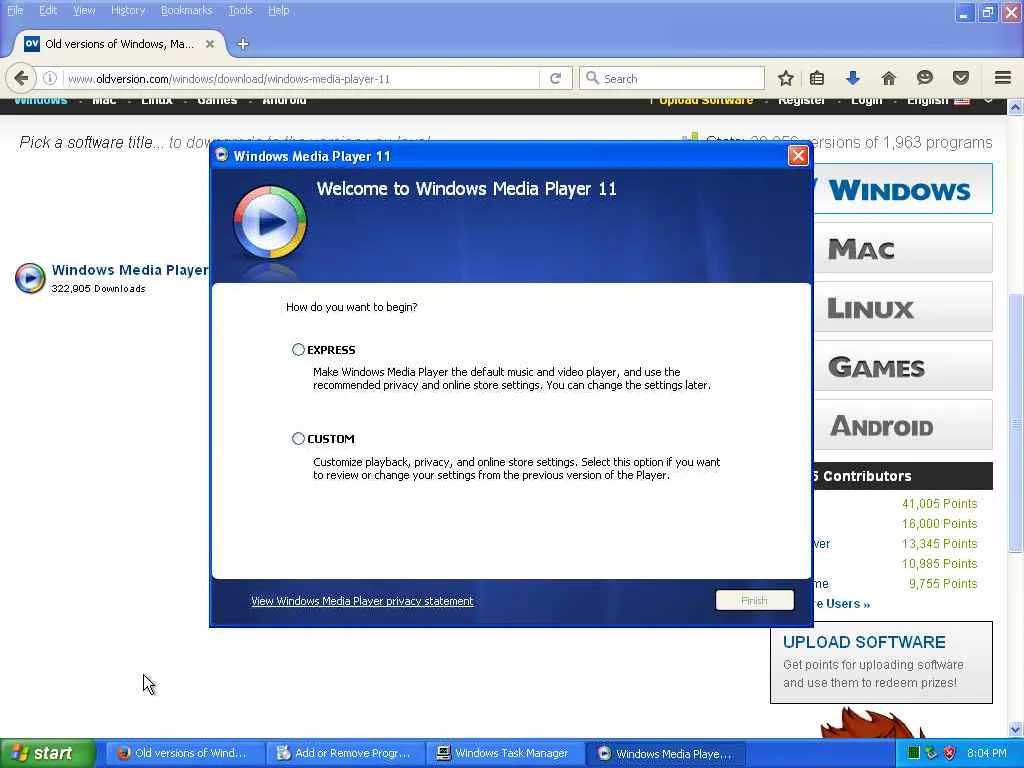Bookmark this page with the star icon

tap(786, 78)
